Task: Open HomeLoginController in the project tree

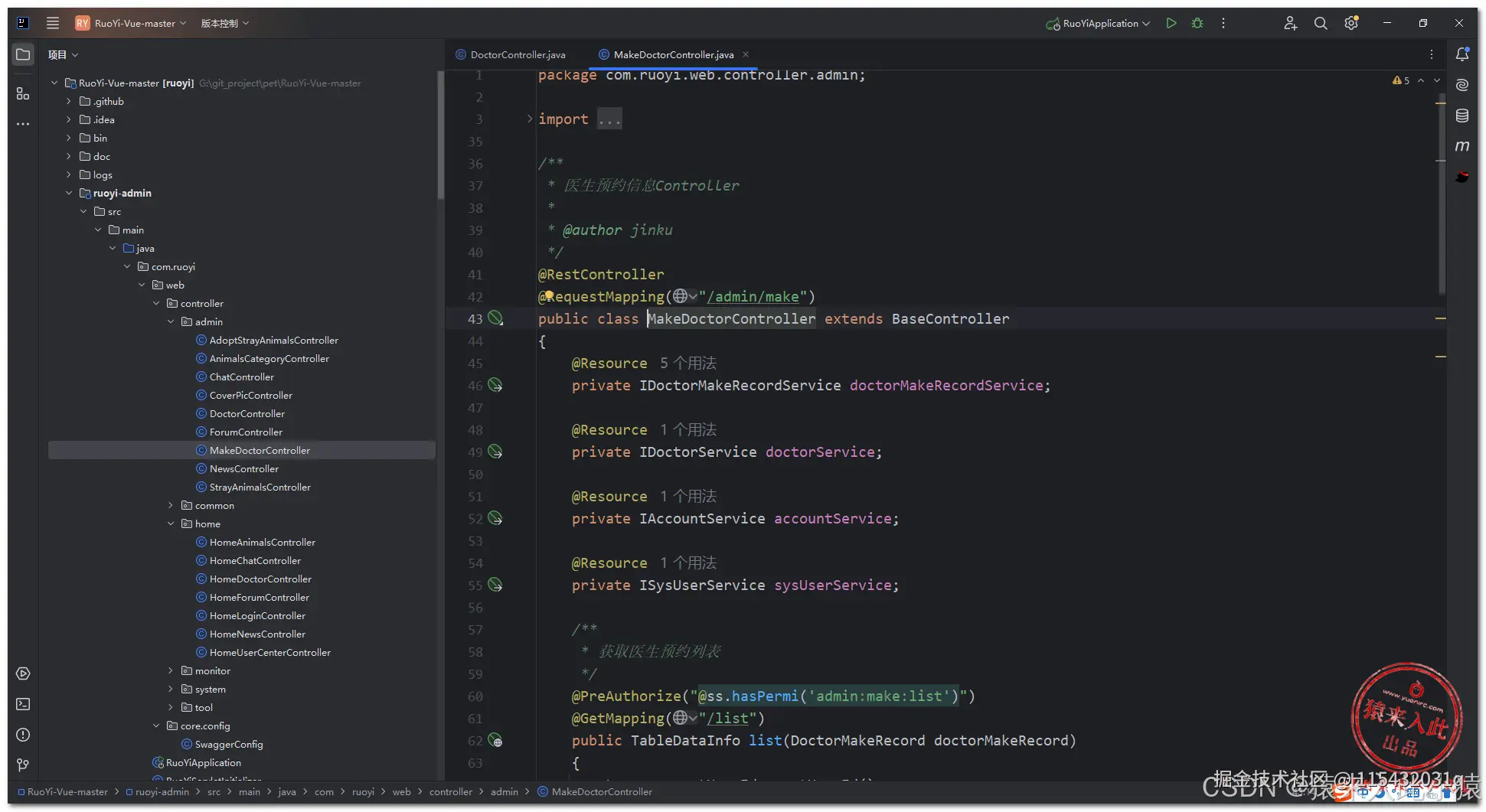Action: tap(257, 615)
